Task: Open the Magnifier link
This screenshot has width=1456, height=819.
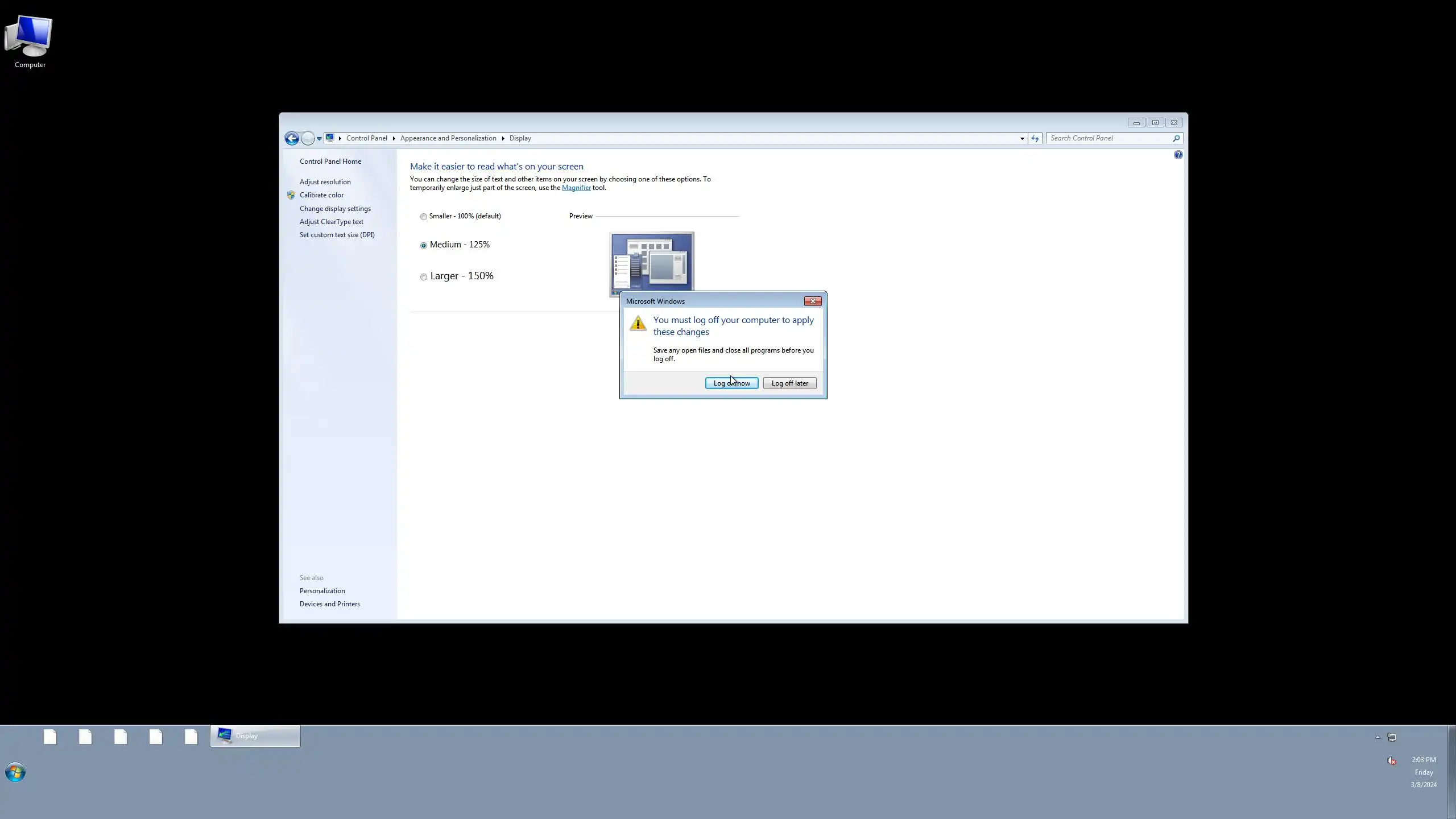Action: [576, 188]
